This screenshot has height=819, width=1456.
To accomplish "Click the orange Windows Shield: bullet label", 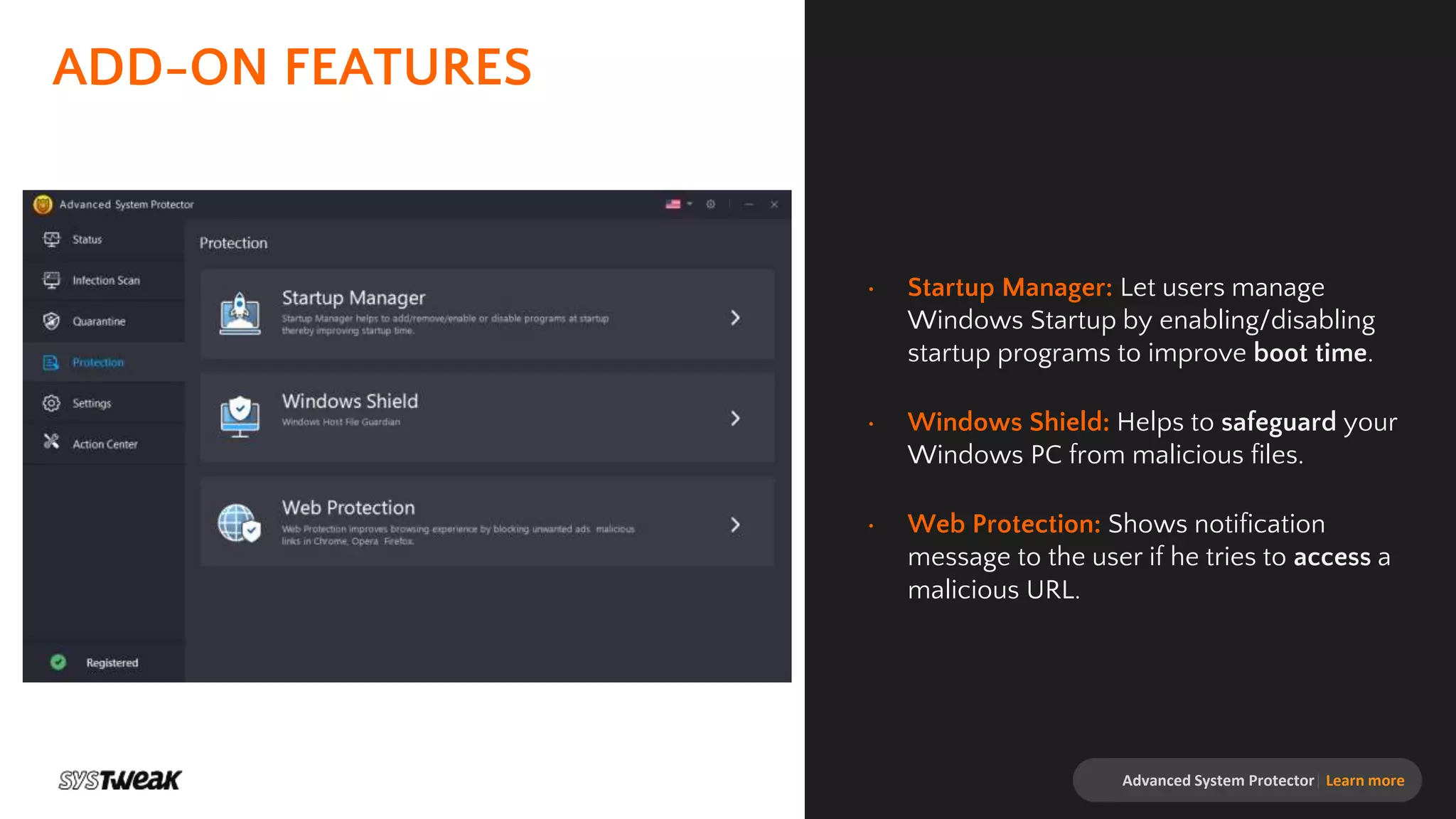I will coord(1008,422).
